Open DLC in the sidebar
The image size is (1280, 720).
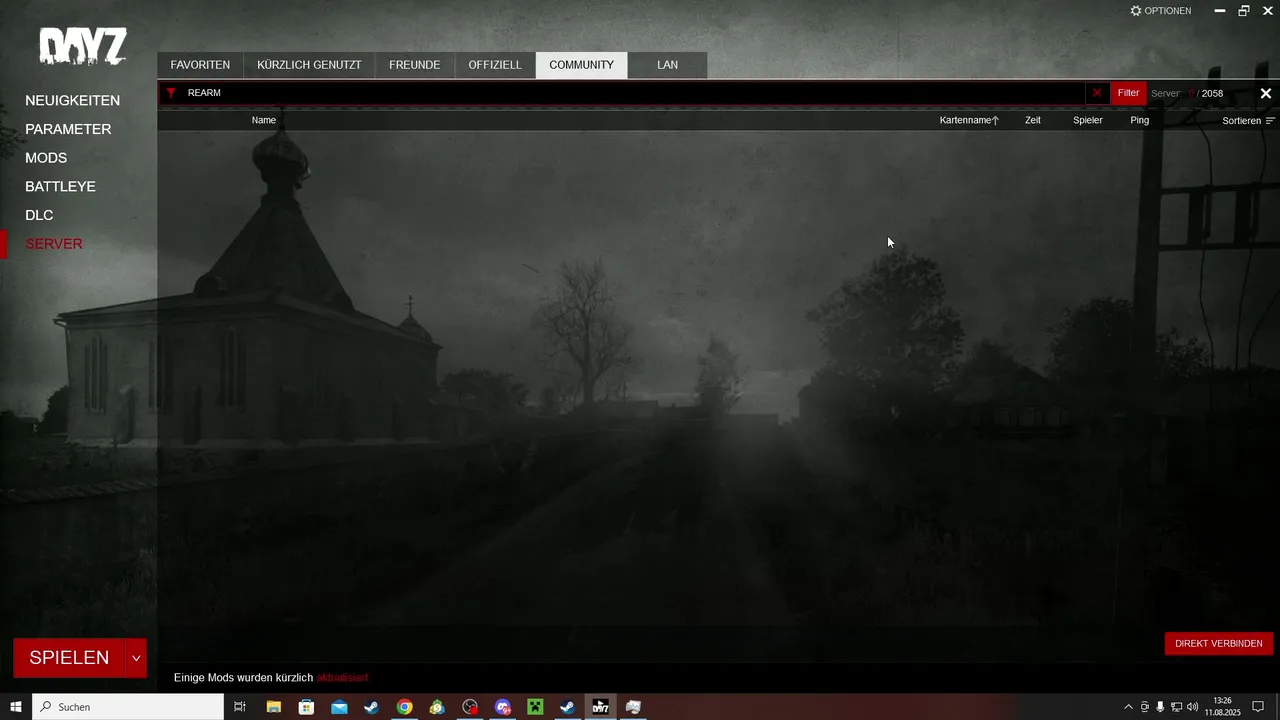tap(39, 215)
